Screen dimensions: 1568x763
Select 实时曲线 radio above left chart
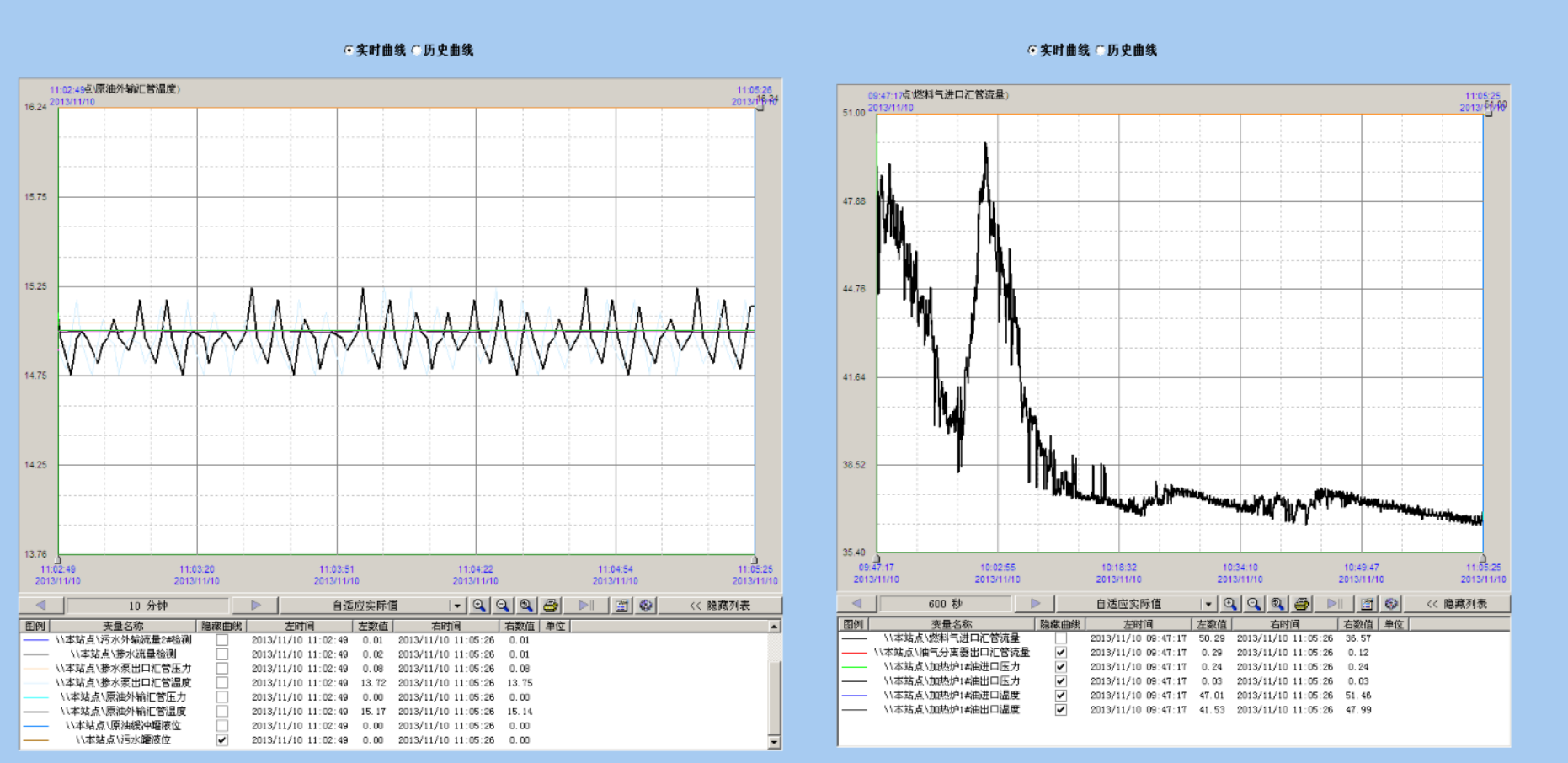[x=349, y=51]
